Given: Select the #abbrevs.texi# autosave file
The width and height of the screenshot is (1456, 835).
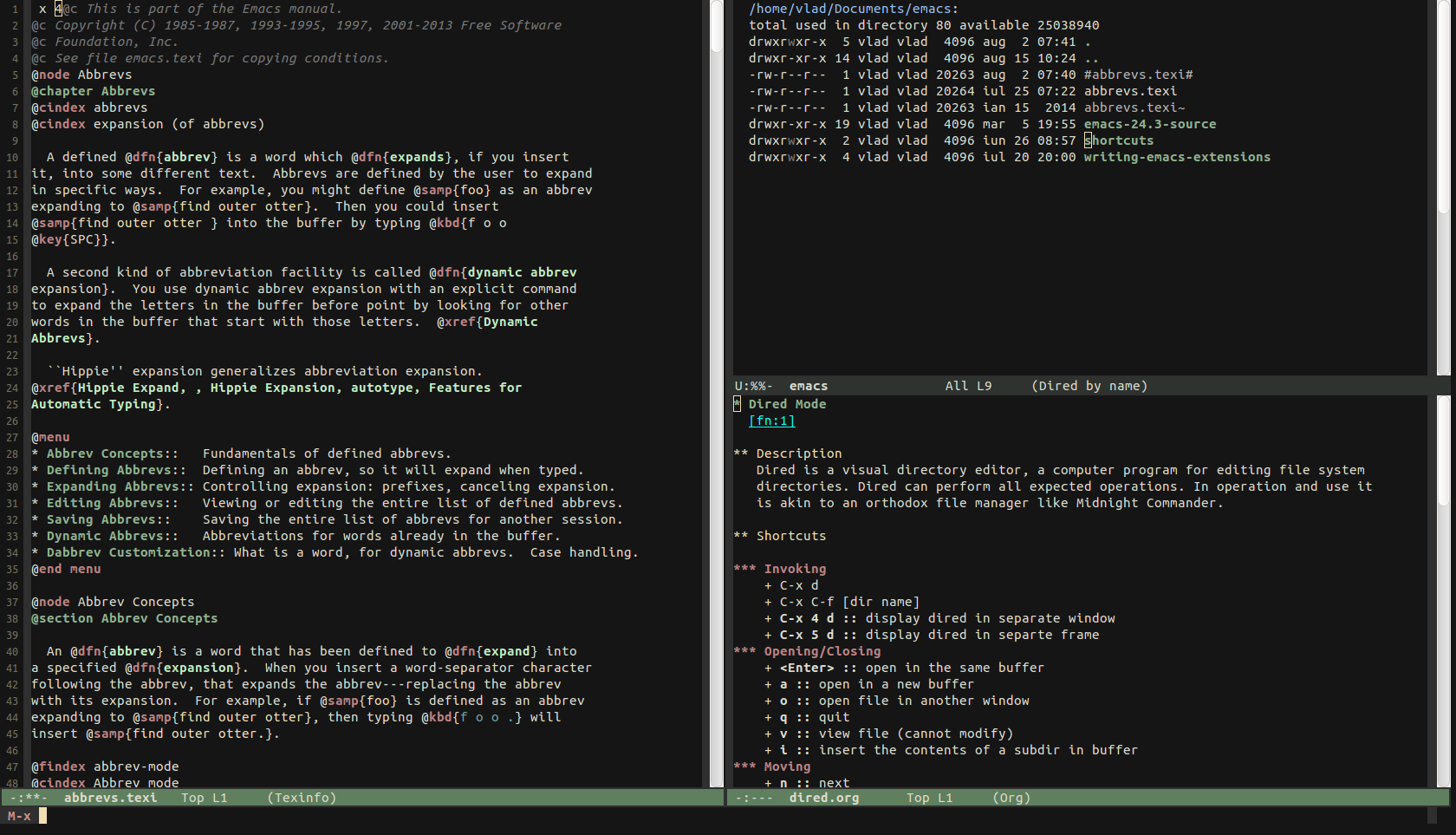Looking at the screenshot, I should pos(1138,75).
